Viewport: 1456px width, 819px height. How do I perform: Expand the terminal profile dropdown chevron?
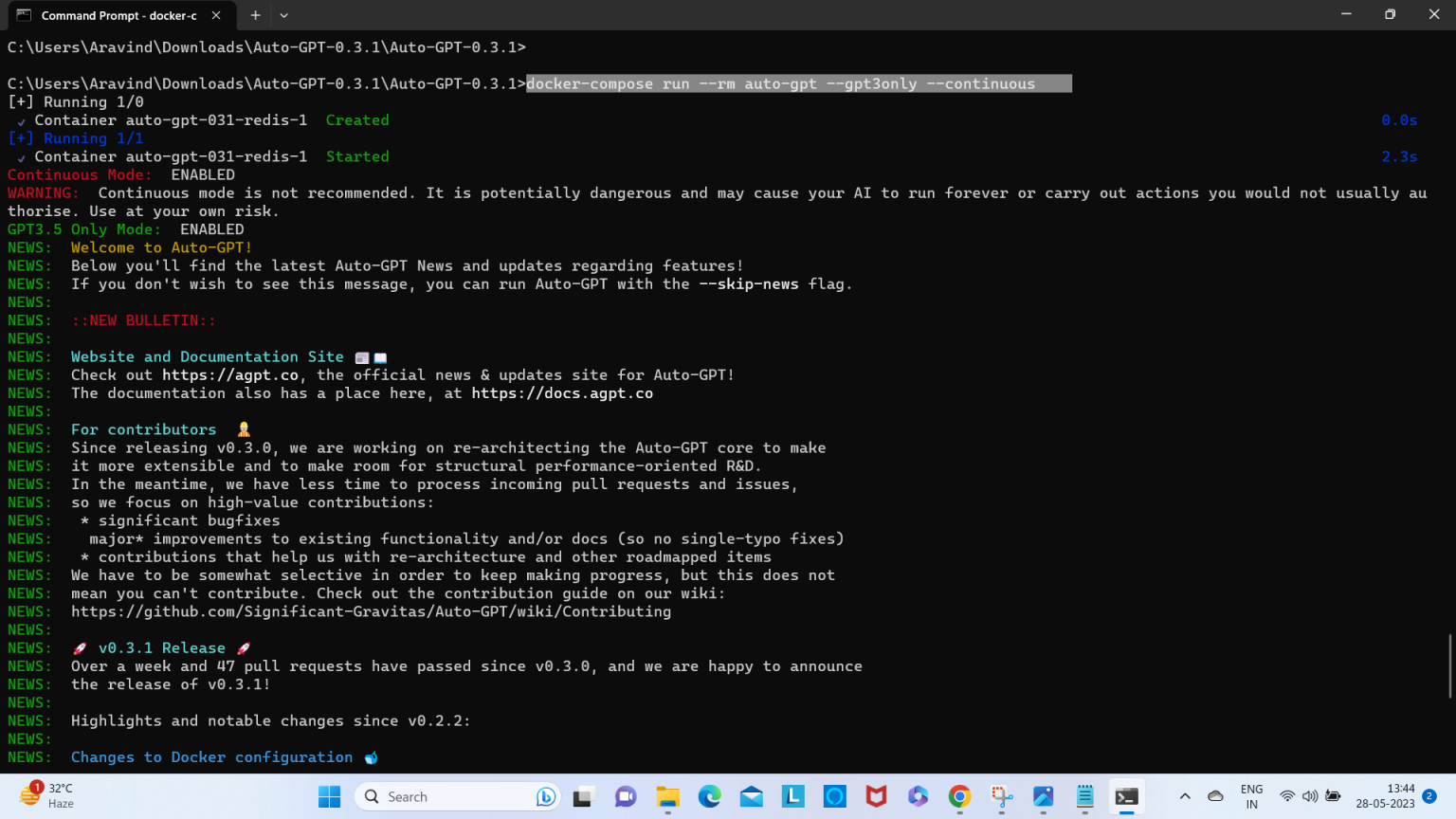283,15
